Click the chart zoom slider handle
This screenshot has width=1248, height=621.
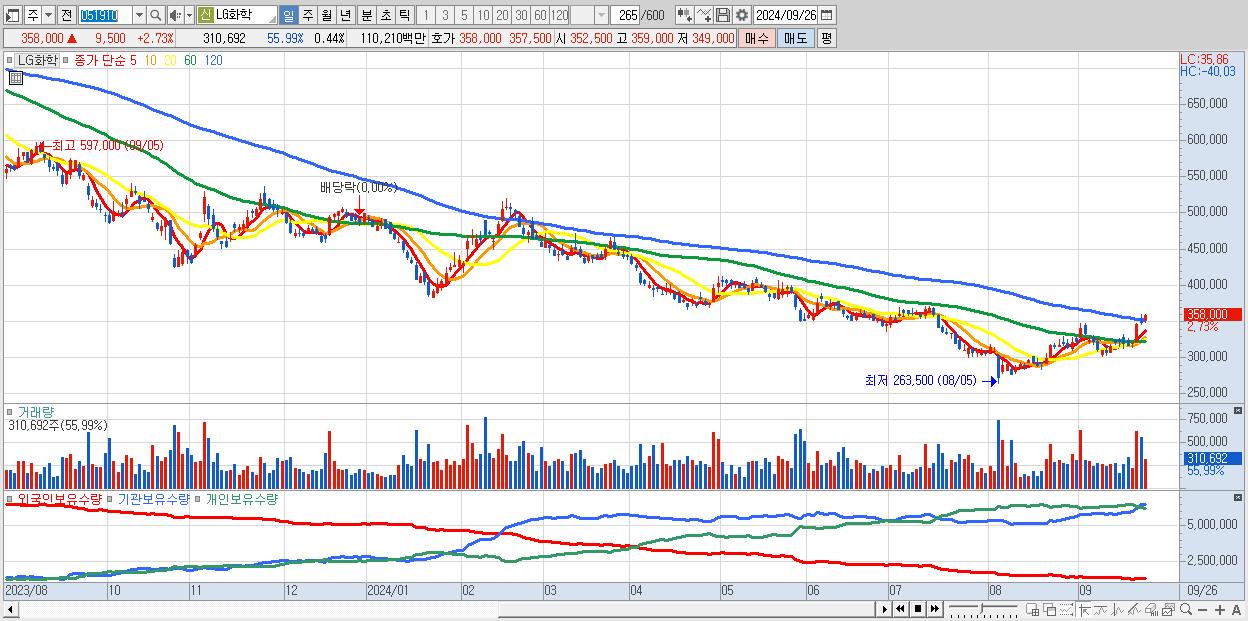click(982, 608)
